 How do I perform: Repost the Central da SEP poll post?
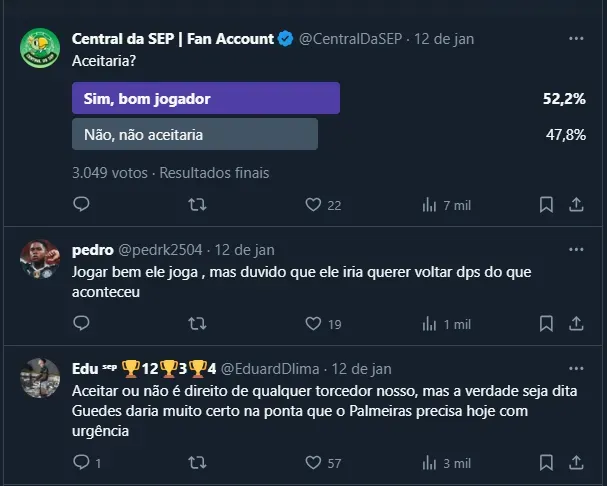[198, 204]
